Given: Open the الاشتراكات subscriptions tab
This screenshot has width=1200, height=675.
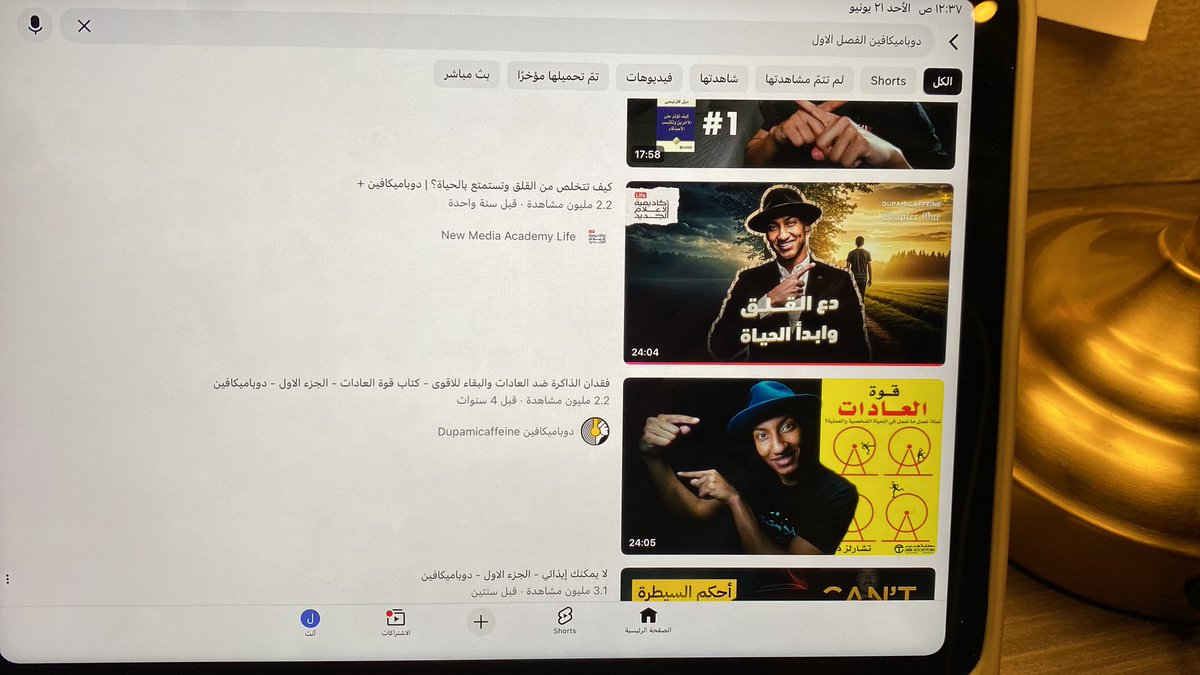Looking at the screenshot, I should 395,623.
